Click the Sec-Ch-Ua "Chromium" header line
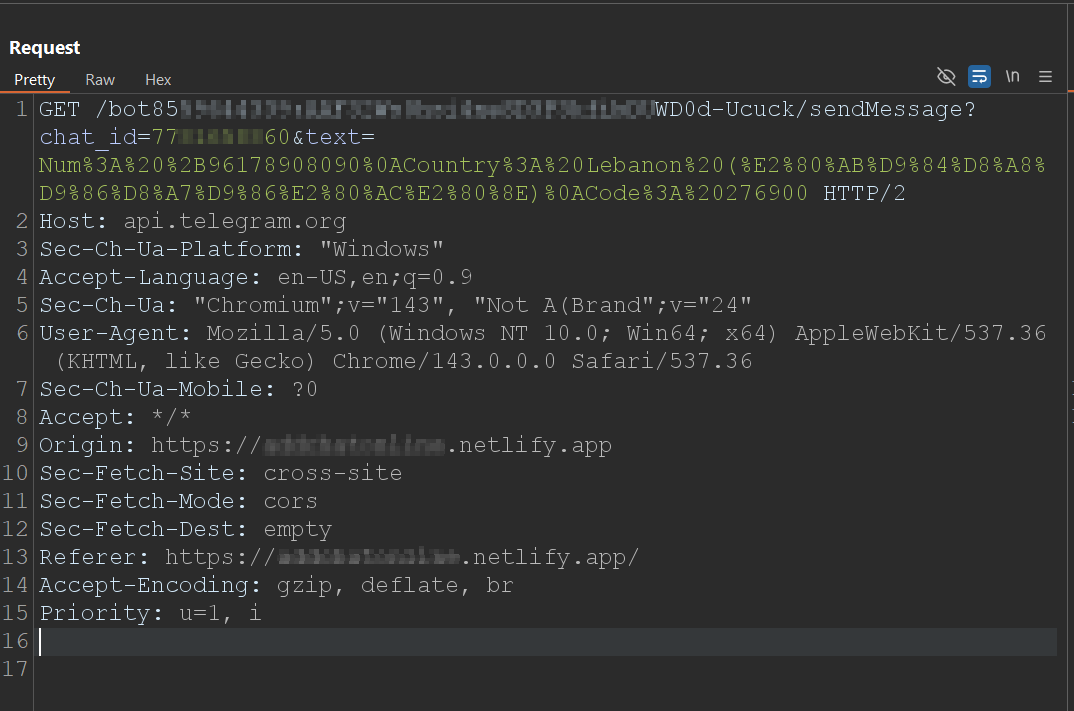The image size is (1074, 711). click(395, 305)
